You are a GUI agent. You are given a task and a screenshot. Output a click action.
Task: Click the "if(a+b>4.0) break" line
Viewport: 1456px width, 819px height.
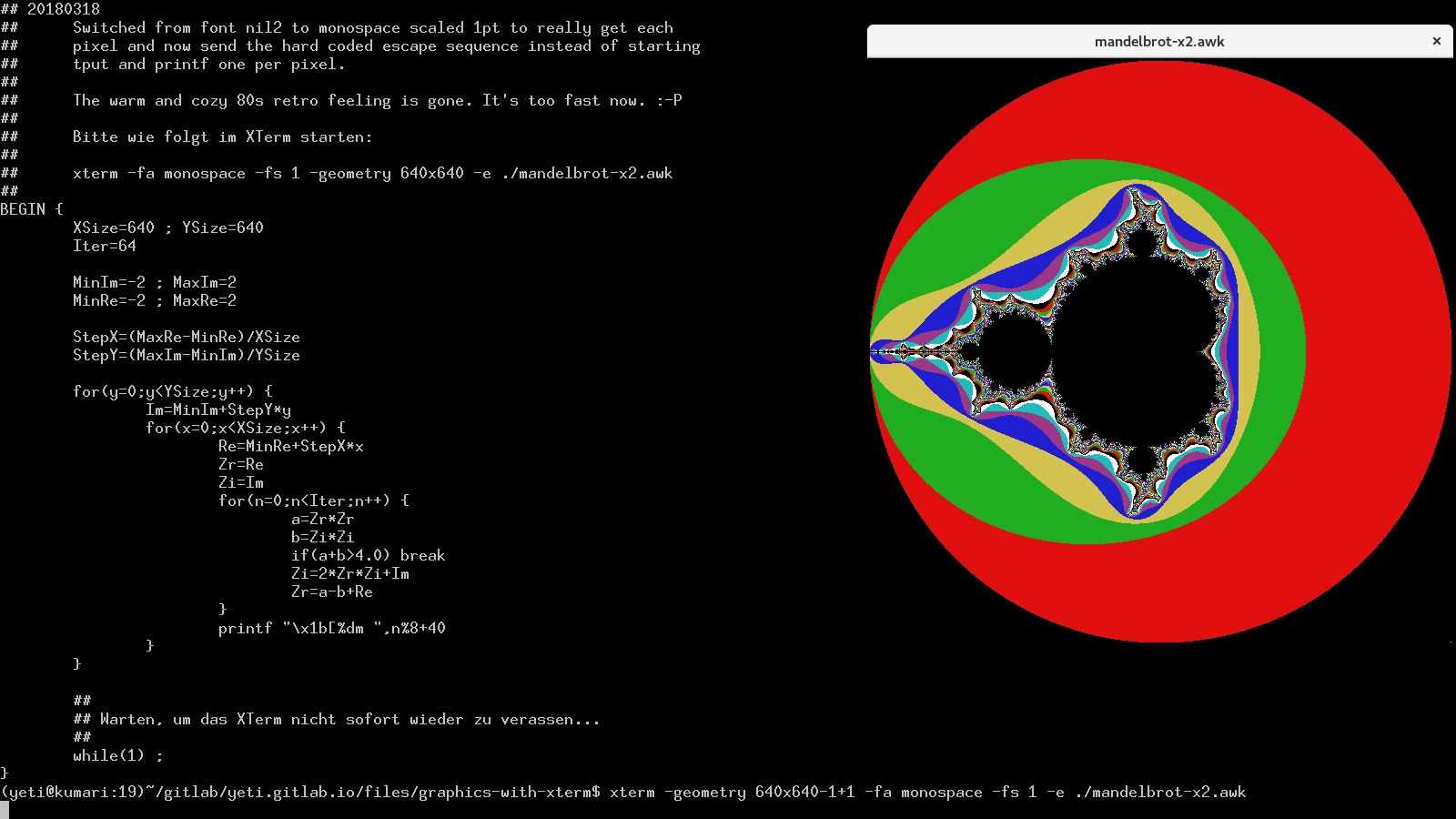pos(368,555)
